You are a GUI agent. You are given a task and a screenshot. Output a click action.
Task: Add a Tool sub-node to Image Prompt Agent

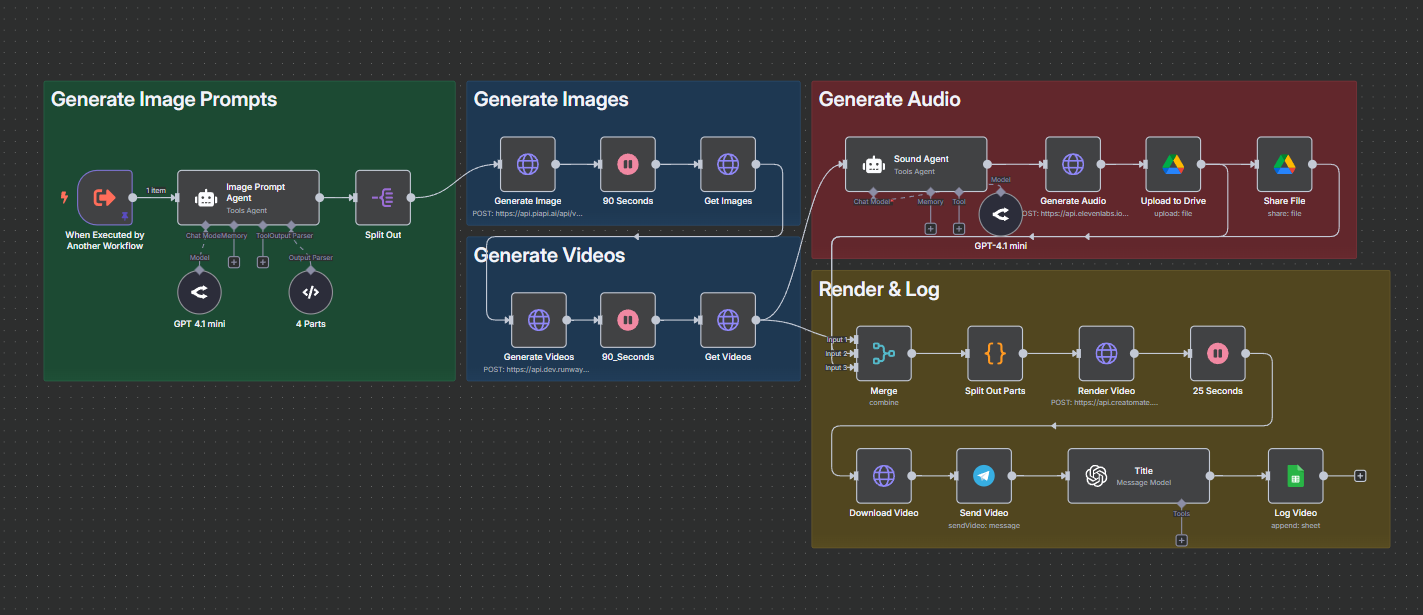coord(263,262)
